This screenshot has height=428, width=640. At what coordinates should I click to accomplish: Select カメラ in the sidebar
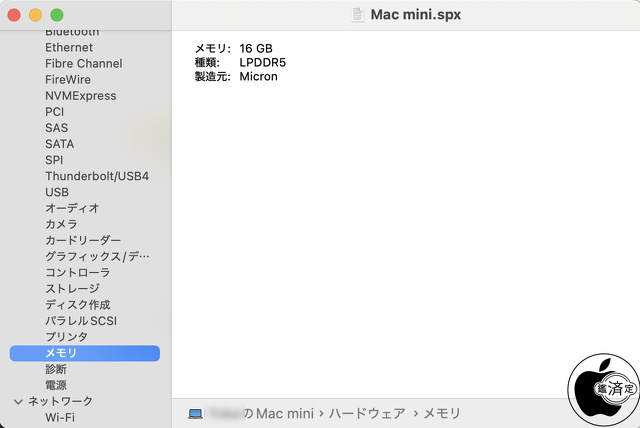coord(61,224)
